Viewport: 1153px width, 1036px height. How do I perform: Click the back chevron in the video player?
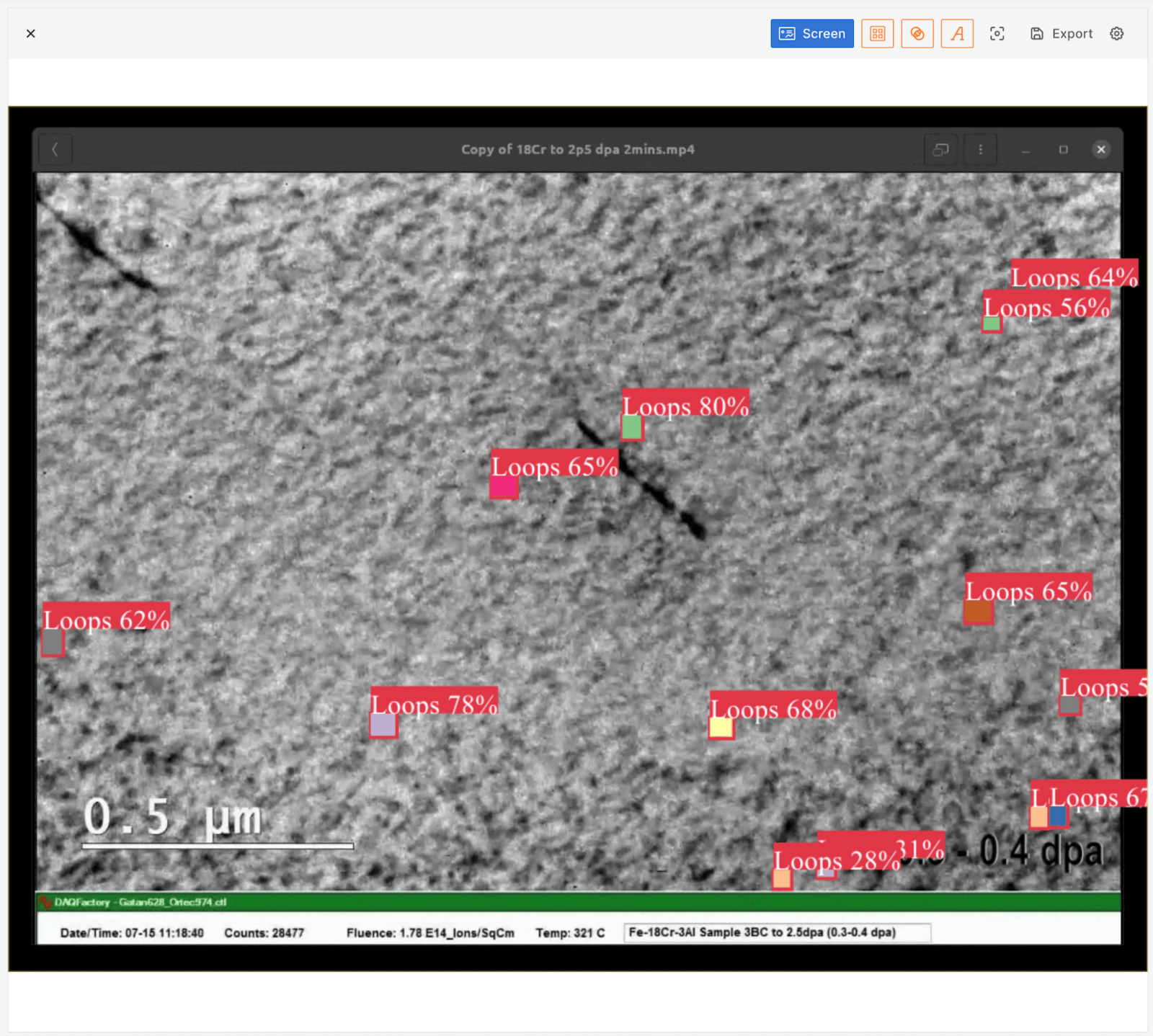click(55, 150)
